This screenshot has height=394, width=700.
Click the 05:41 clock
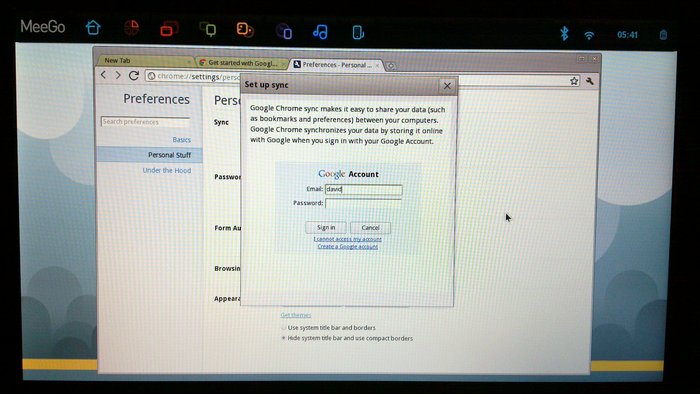(x=627, y=35)
